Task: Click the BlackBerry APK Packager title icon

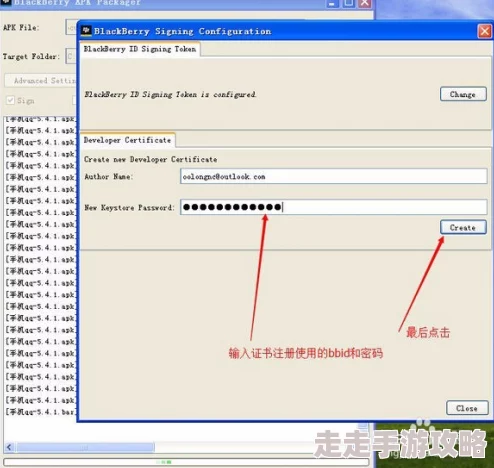Action: click(6, 2)
